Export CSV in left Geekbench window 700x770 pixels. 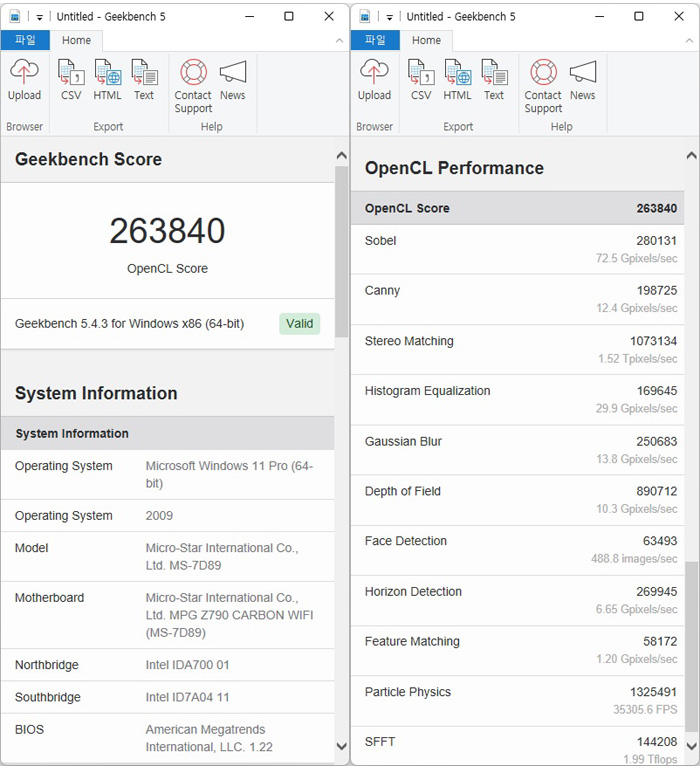pos(71,80)
